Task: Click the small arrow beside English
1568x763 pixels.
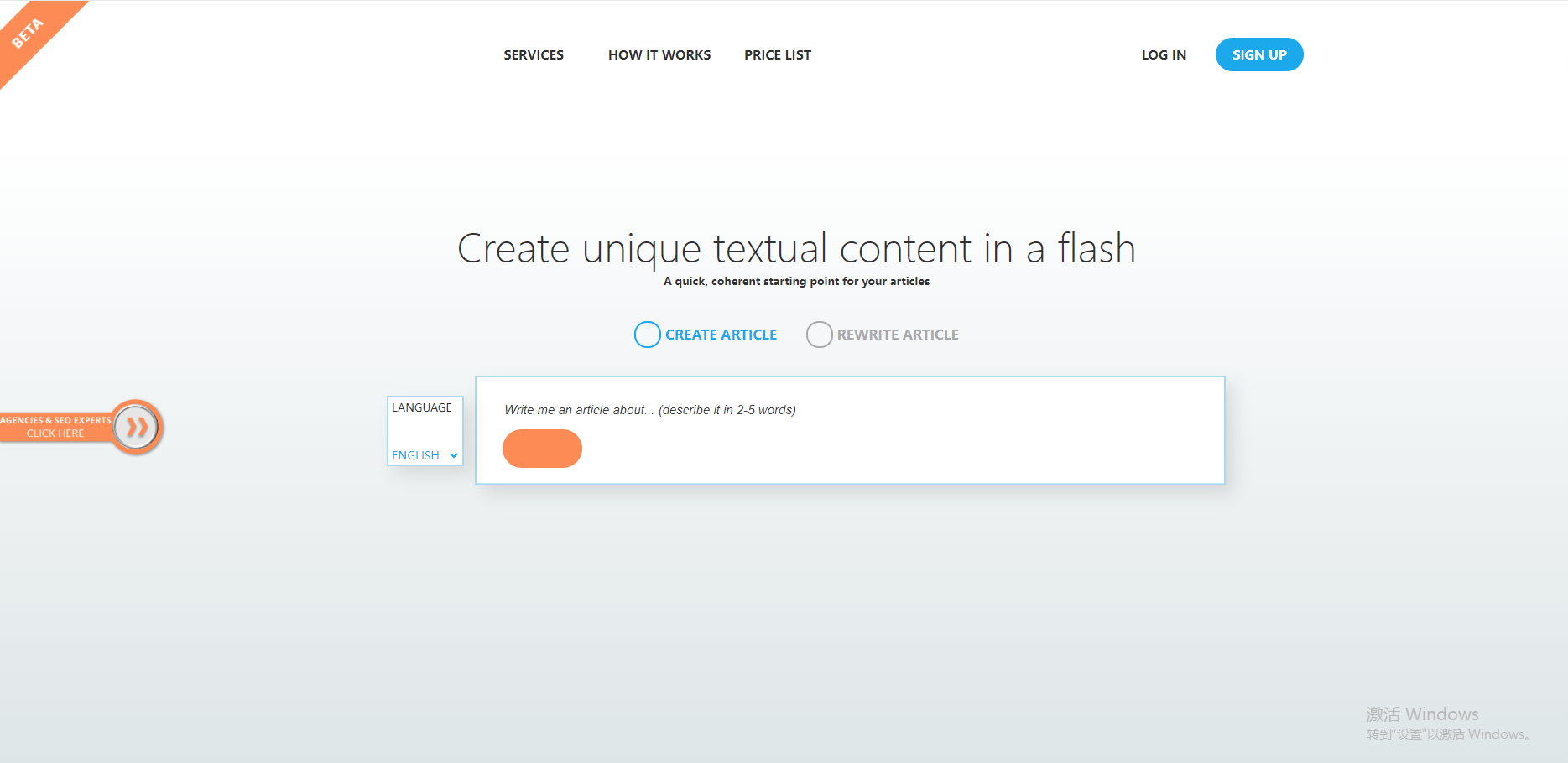Action: [454, 456]
